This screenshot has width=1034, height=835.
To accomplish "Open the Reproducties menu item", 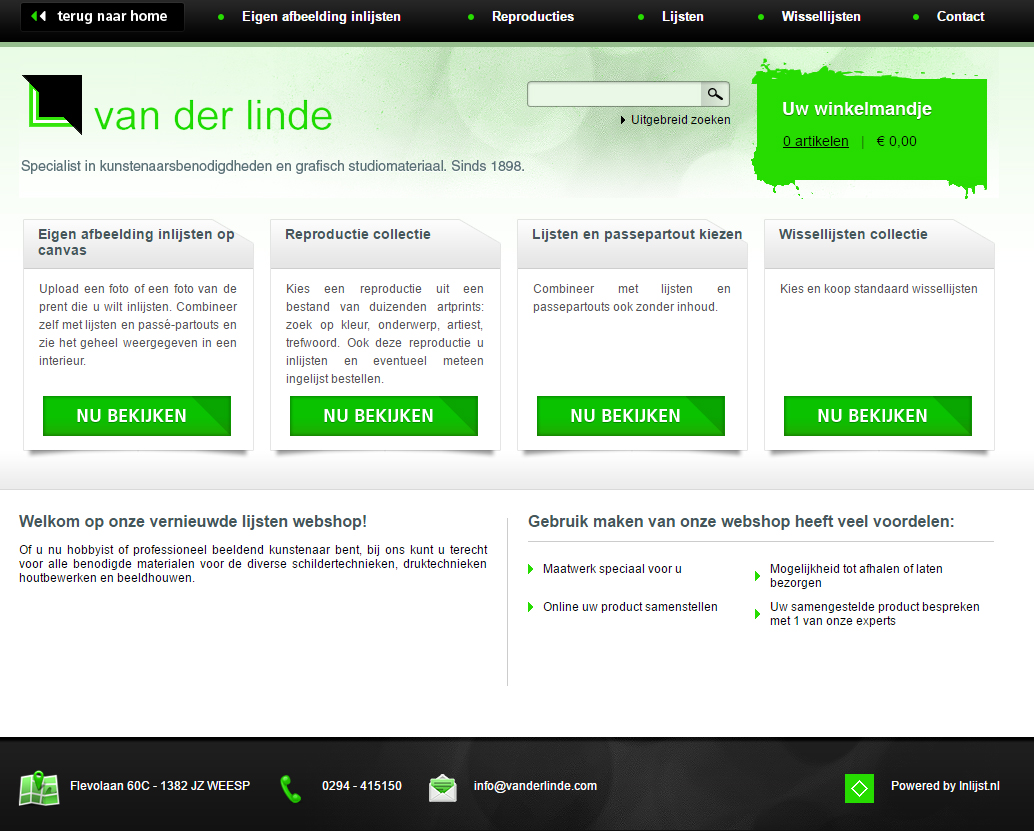I will [532, 17].
